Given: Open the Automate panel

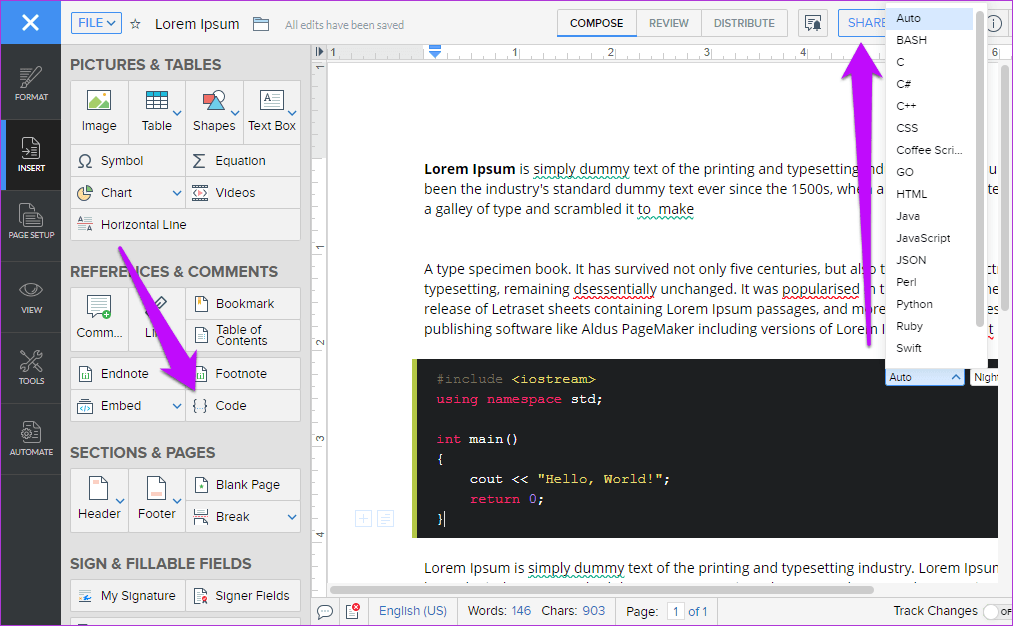Looking at the screenshot, I should click(31, 439).
